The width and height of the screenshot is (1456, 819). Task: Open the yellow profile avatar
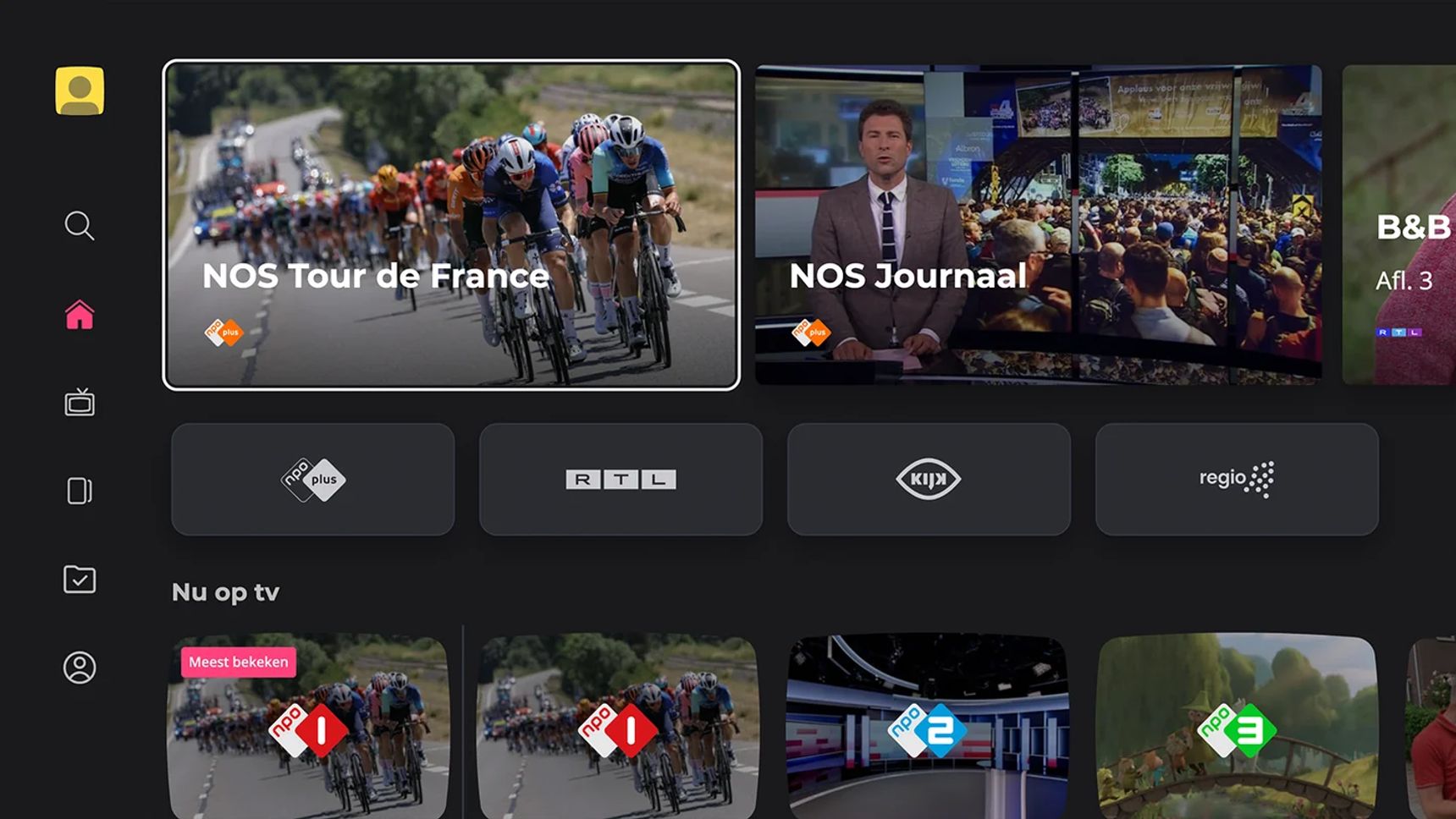[80, 91]
